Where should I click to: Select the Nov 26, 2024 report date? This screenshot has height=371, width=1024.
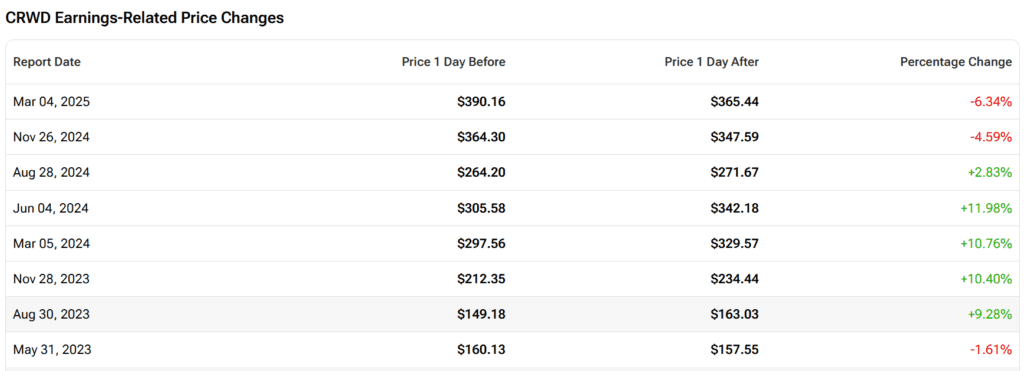pyautogui.click(x=52, y=137)
